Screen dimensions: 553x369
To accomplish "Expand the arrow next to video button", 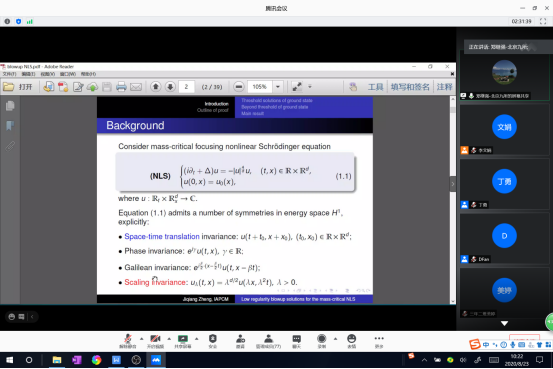I will [169, 339].
